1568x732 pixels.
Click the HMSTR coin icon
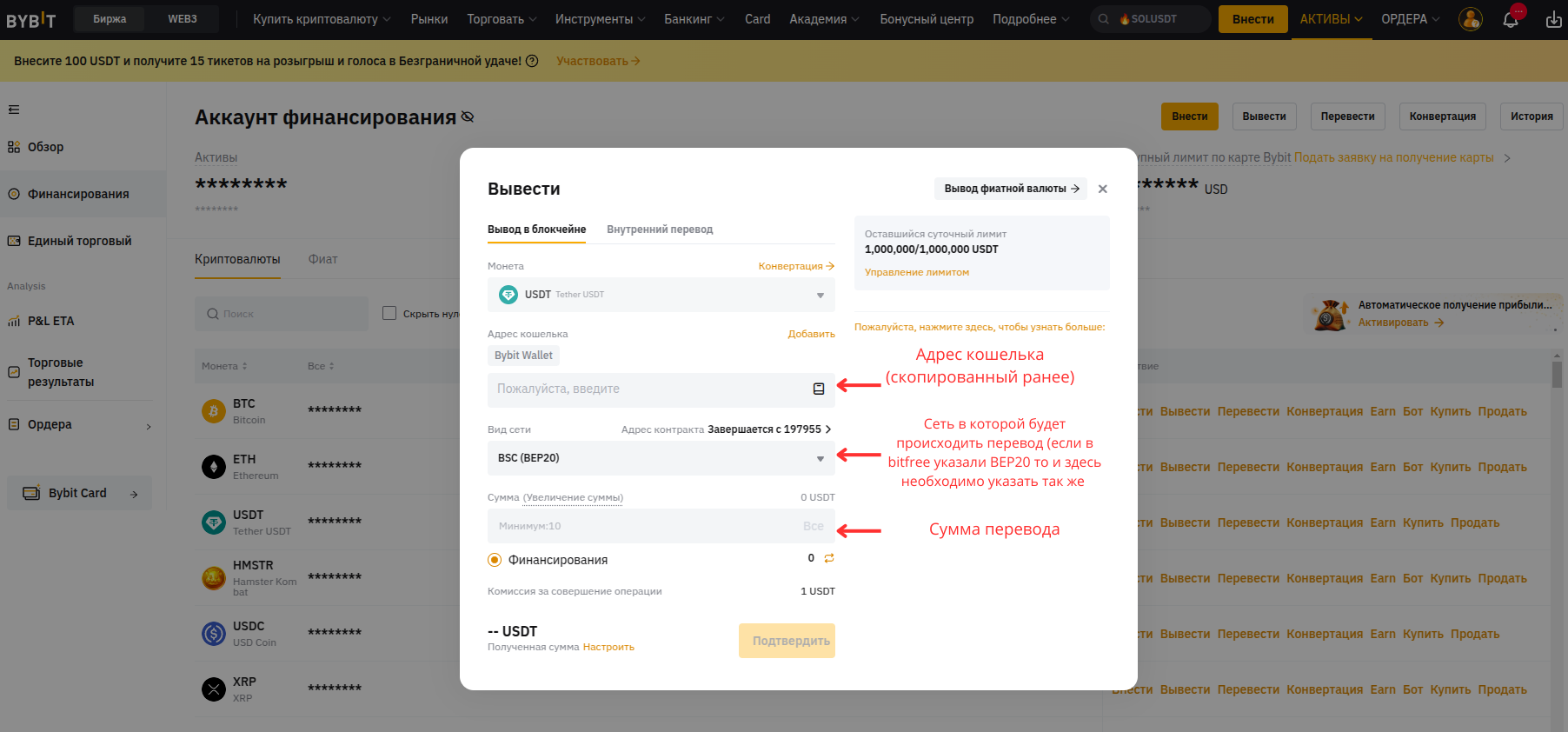214,578
